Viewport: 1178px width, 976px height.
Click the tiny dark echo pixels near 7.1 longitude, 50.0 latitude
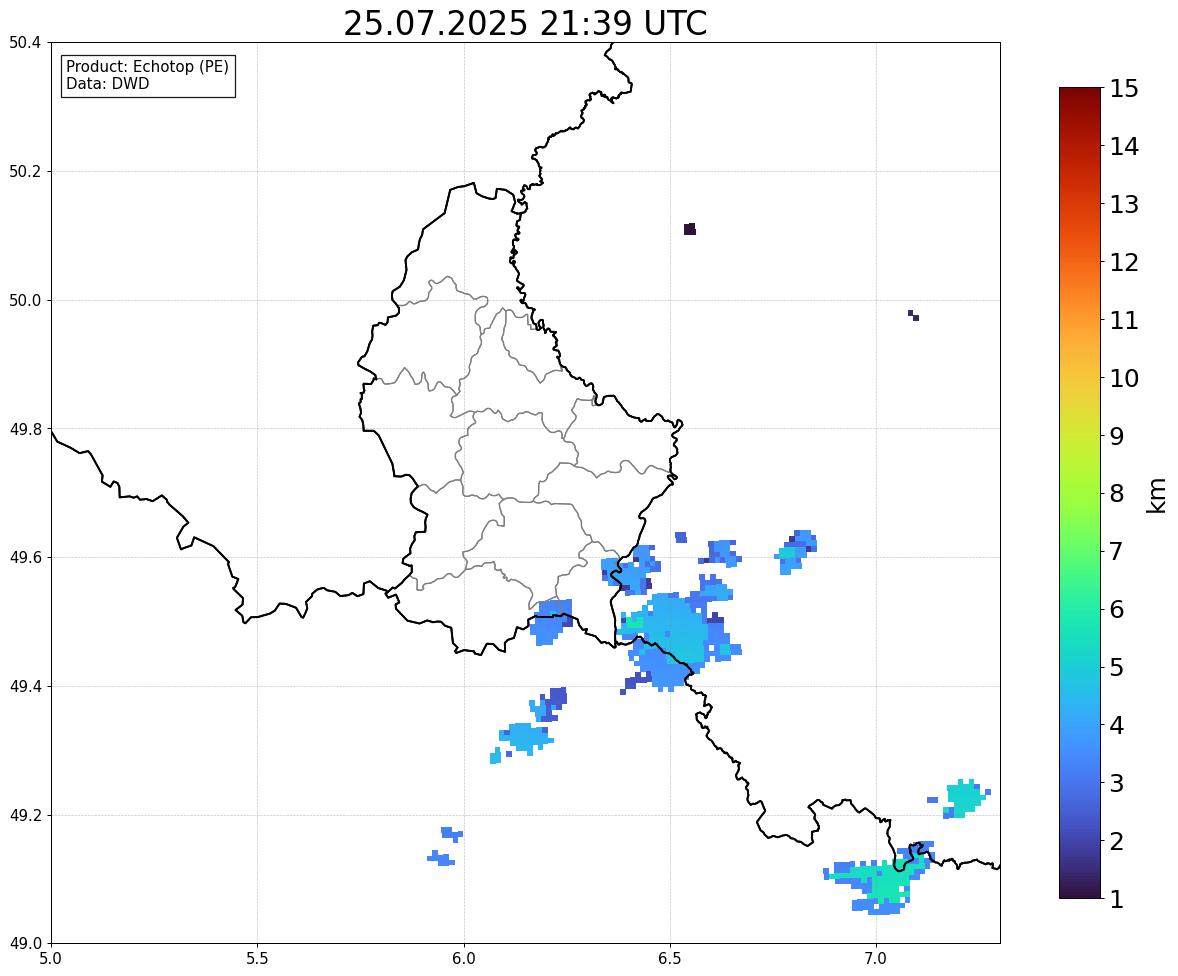(x=914, y=315)
